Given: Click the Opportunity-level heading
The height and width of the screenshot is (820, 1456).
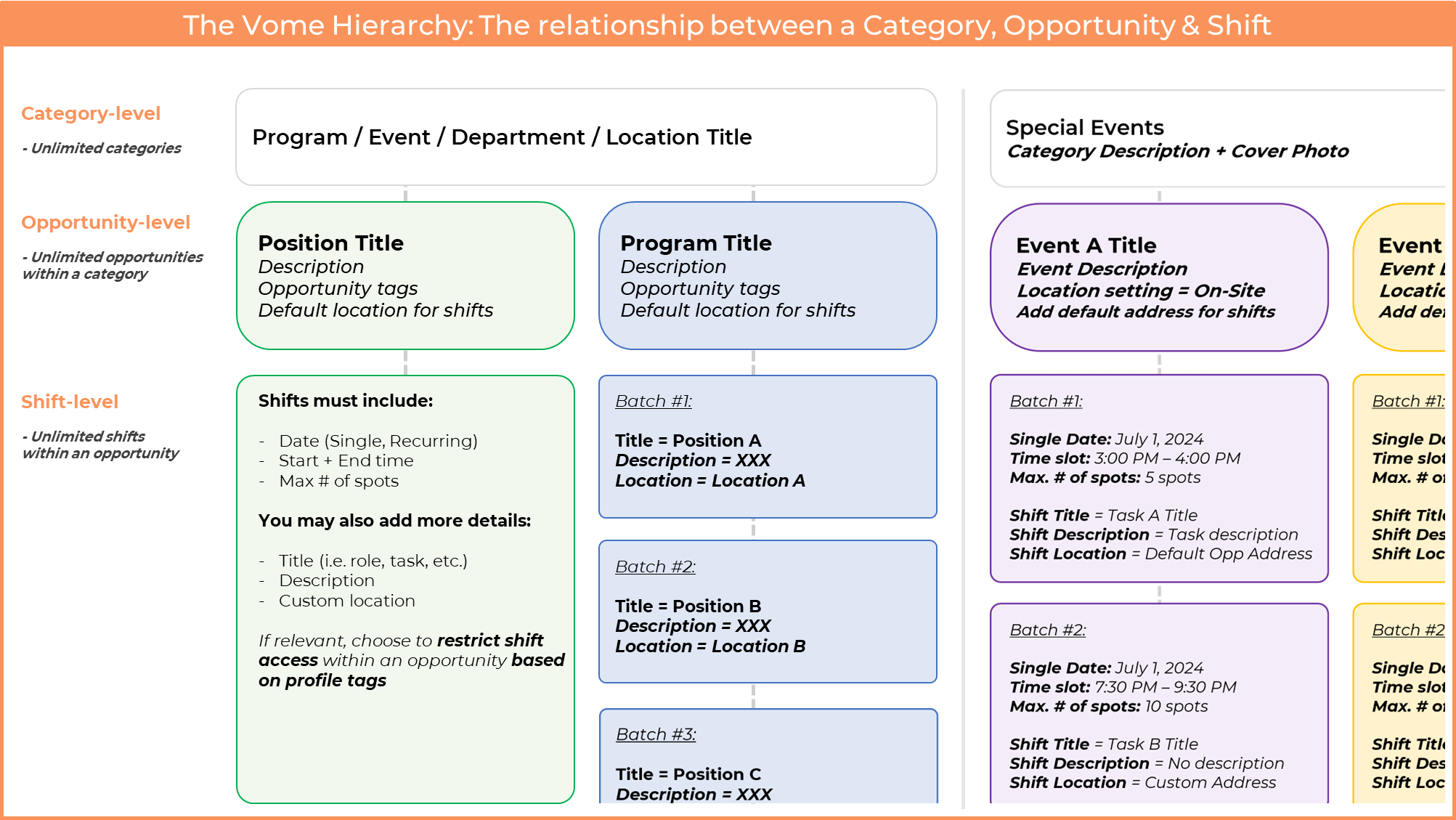Looking at the screenshot, I should click(x=105, y=222).
